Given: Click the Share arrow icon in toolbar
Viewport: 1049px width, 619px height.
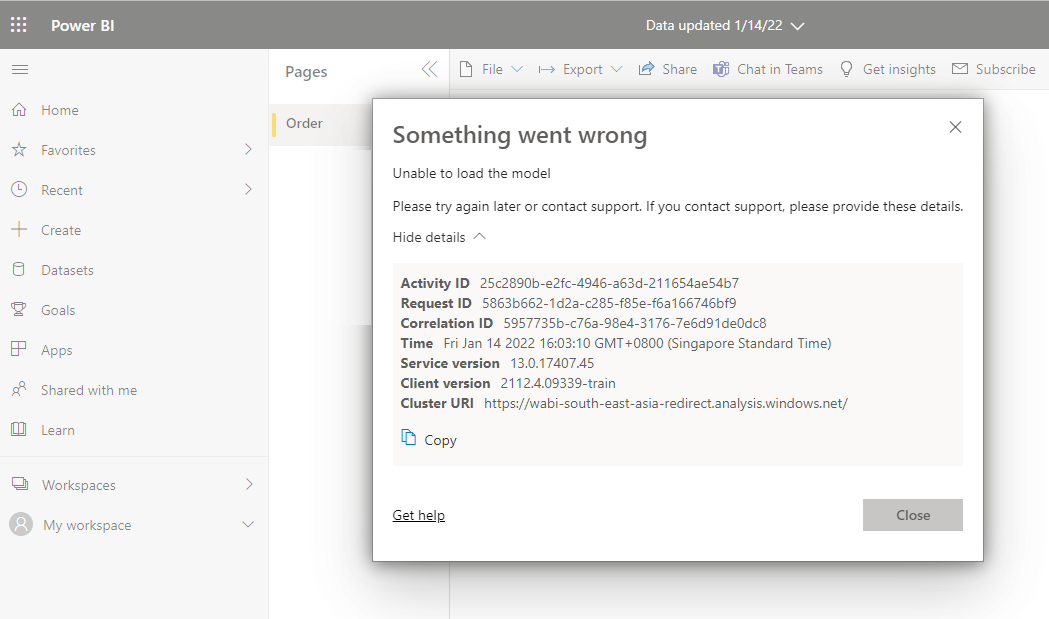Looking at the screenshot, I should click(x=646, y=68).
